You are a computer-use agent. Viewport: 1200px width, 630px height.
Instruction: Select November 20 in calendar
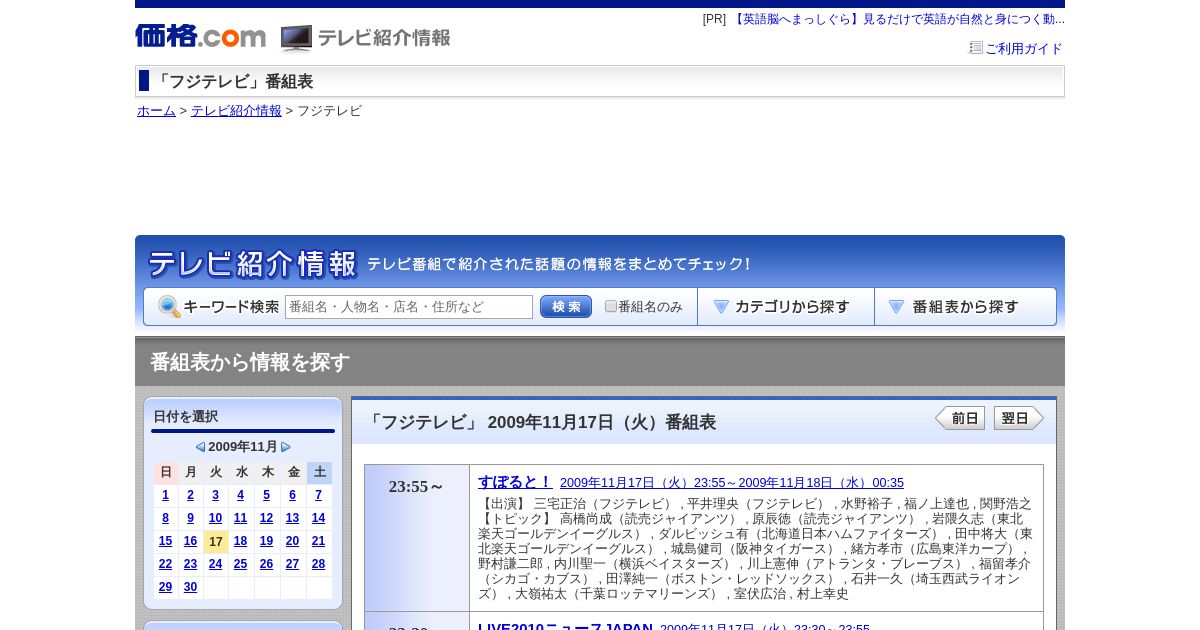point(292,541)
